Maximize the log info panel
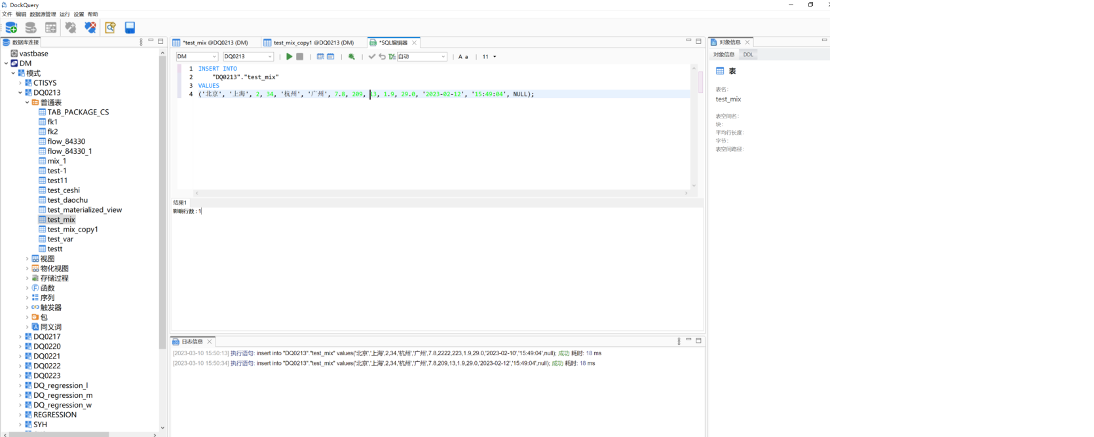The width and height of the screenshot is (1094, 437). (699, 341)
